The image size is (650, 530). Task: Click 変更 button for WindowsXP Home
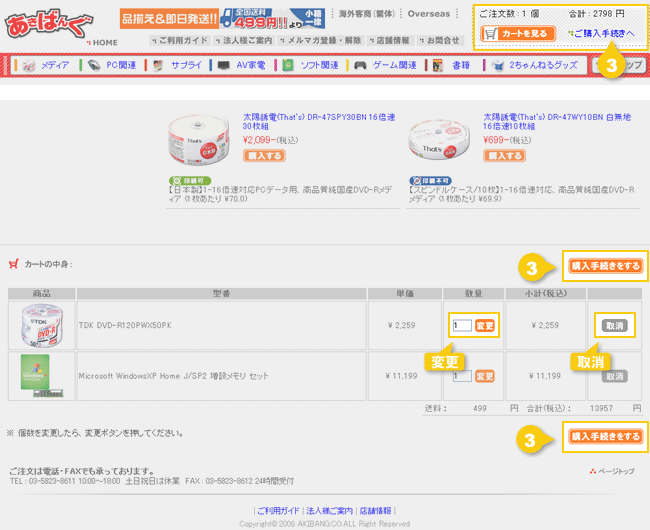click(485, 376)
